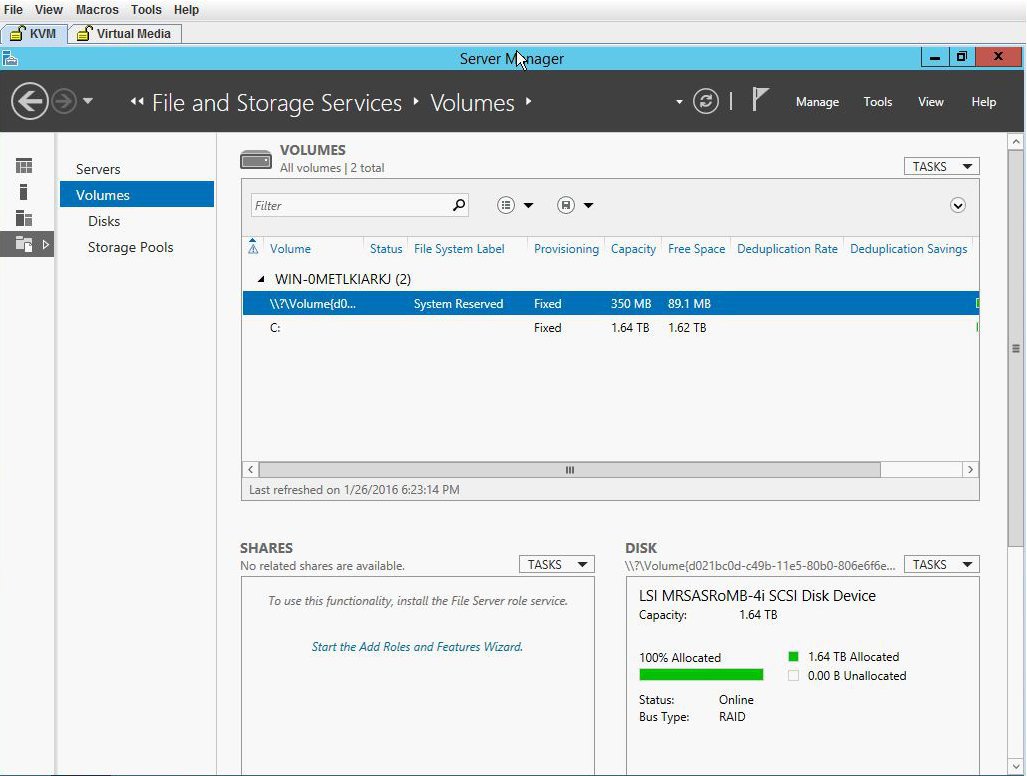The image size is (1027, 776).
Task: Click the File and Storage Services sidebar icon
Action: (24, 244)
